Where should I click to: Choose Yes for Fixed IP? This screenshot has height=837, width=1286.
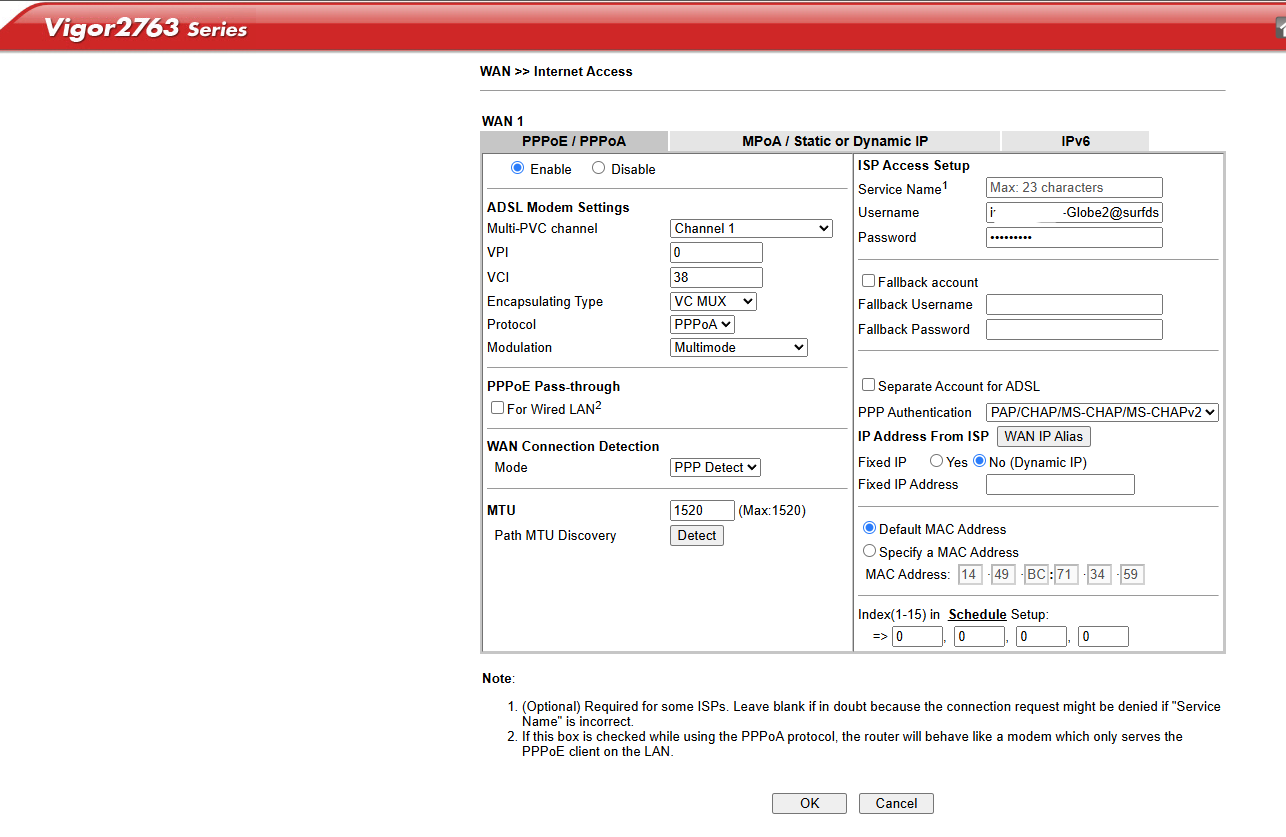936,461
